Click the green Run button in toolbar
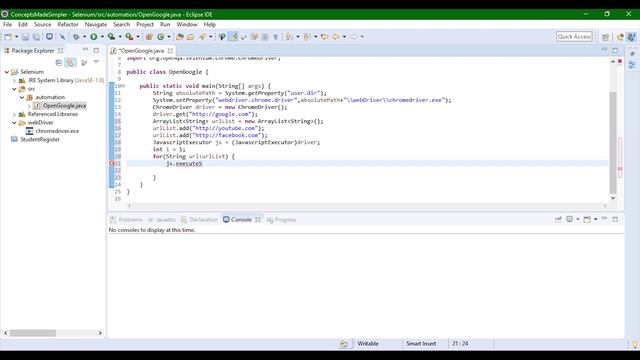Viewport: 640px width, 360px height. [93, 37]
